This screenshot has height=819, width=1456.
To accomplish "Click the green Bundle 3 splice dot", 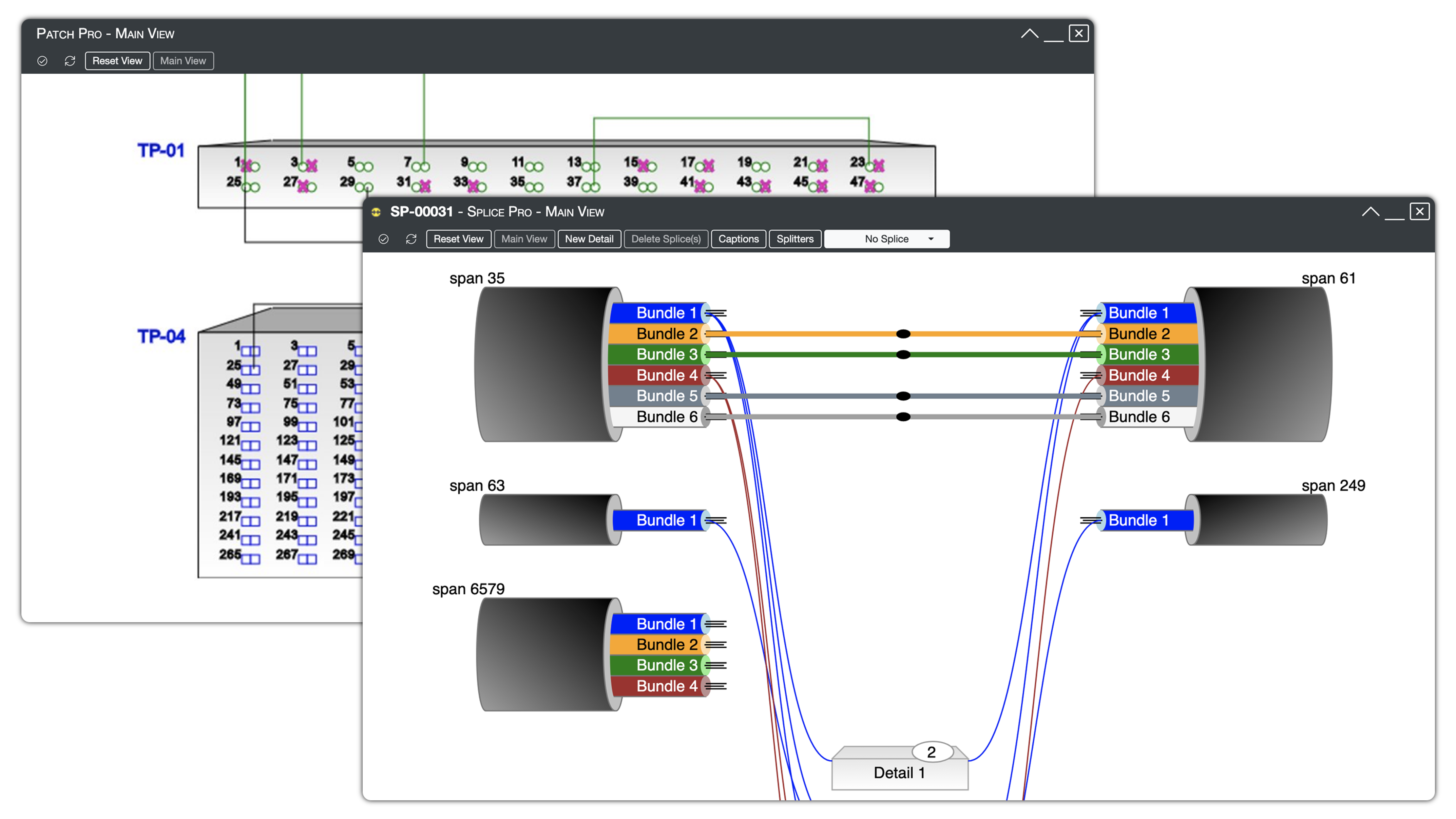I will pyautogui.click(x=903, y=355).
